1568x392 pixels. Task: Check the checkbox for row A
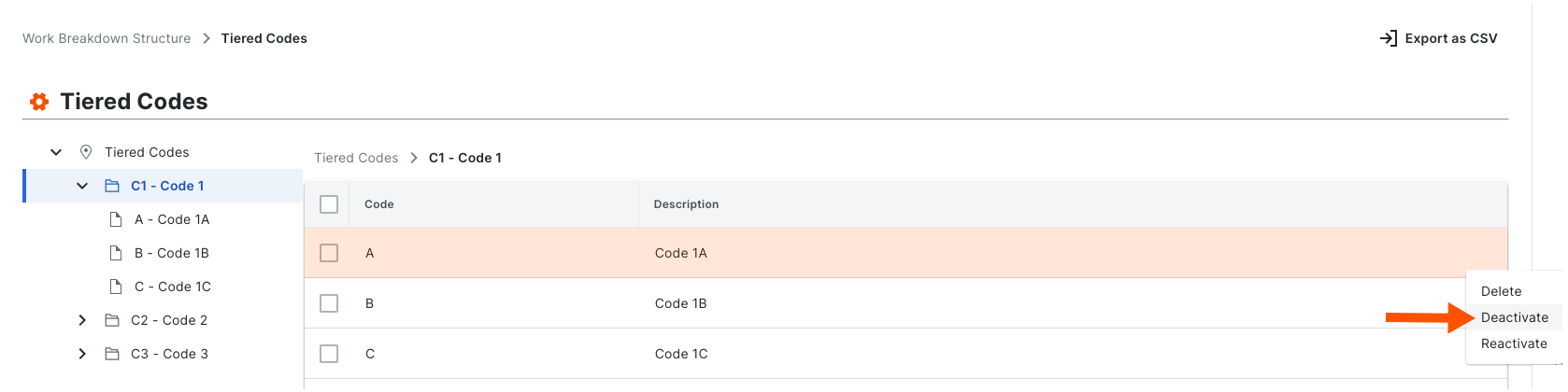329,253
